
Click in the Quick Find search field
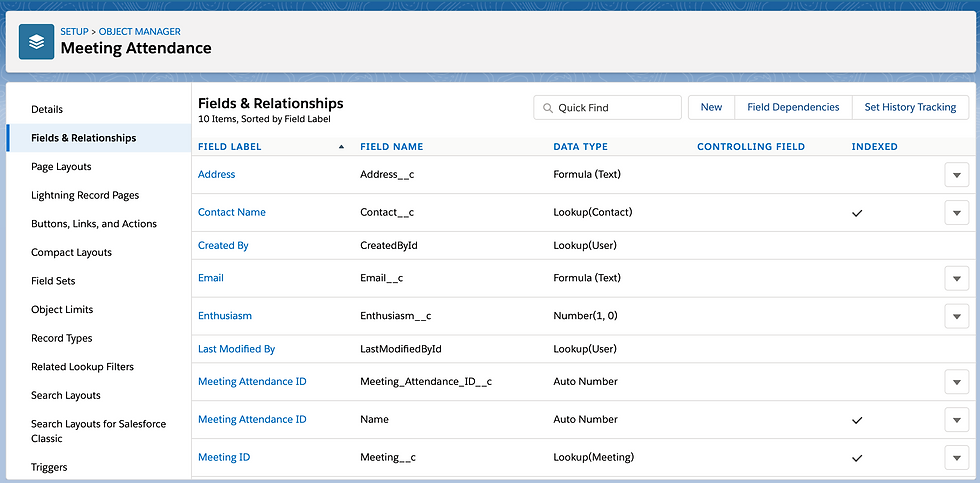608,107
